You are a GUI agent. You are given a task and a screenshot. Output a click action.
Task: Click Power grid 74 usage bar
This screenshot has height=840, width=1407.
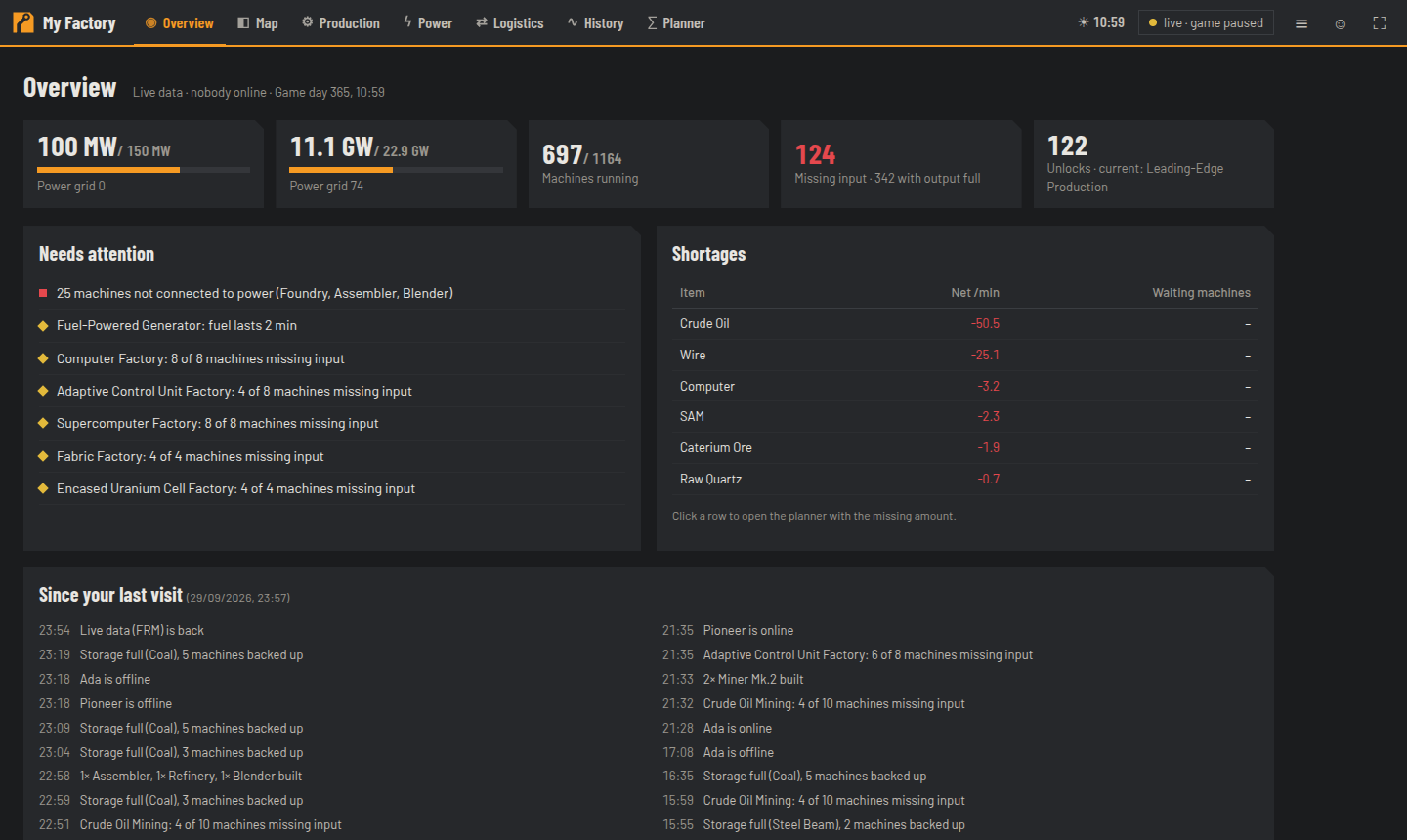[x=397, y=170]
